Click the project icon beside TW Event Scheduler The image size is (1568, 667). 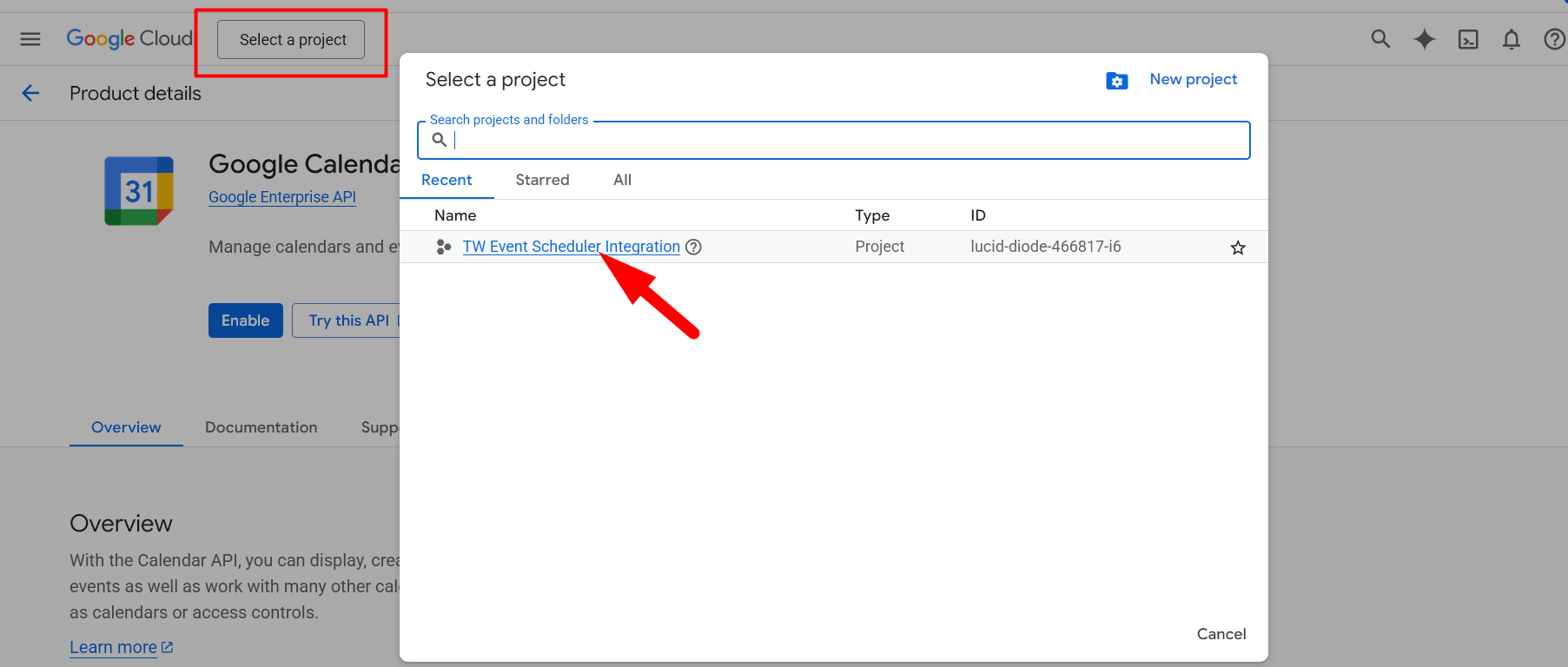[444, 247]
